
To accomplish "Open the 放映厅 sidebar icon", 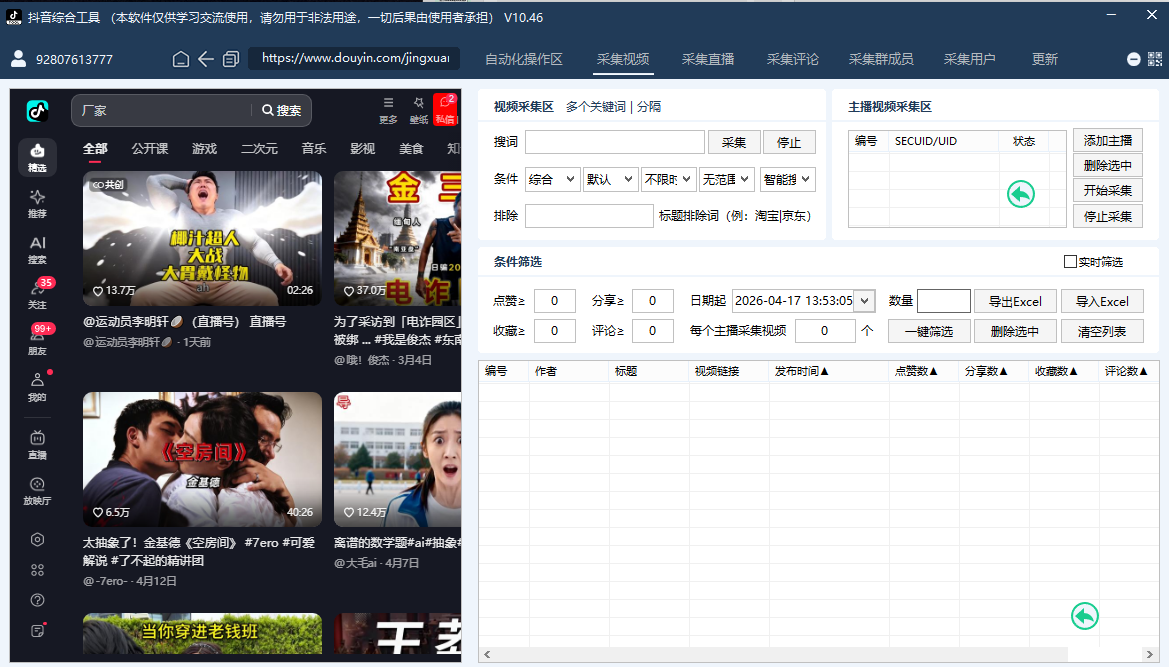I will [37, 491].
